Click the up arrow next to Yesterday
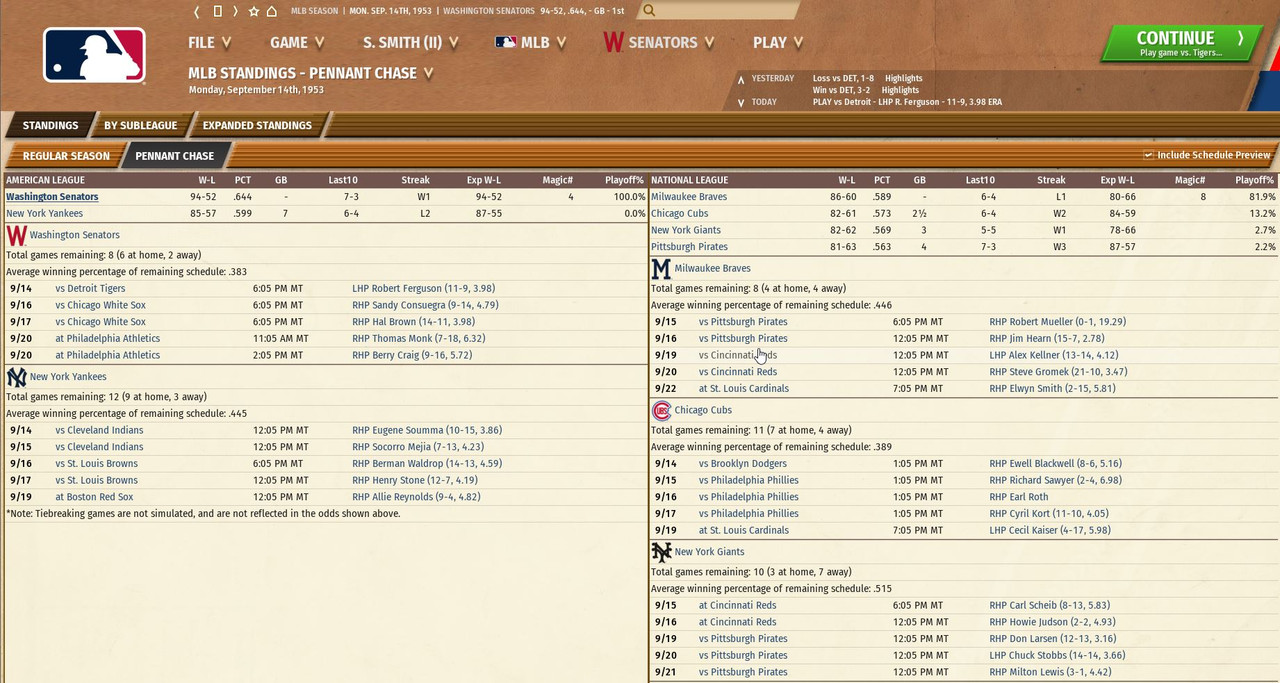 (x=741, y=79)
